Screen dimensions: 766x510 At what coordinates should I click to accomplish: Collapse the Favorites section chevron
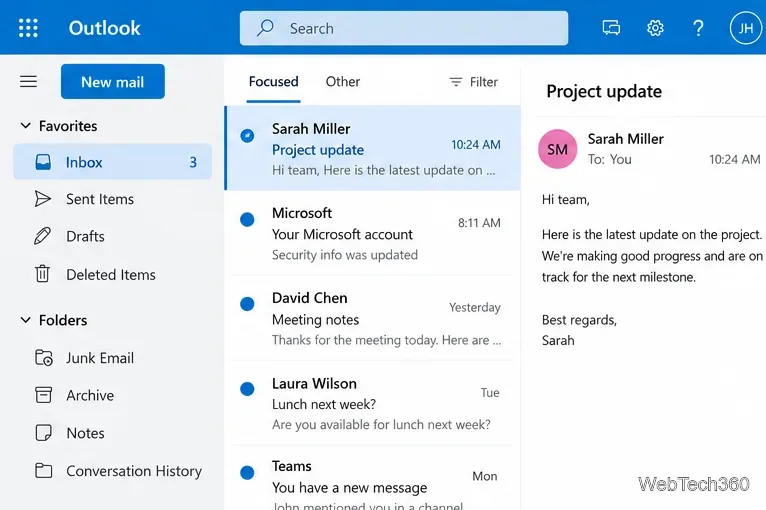[x=25, y=126]
